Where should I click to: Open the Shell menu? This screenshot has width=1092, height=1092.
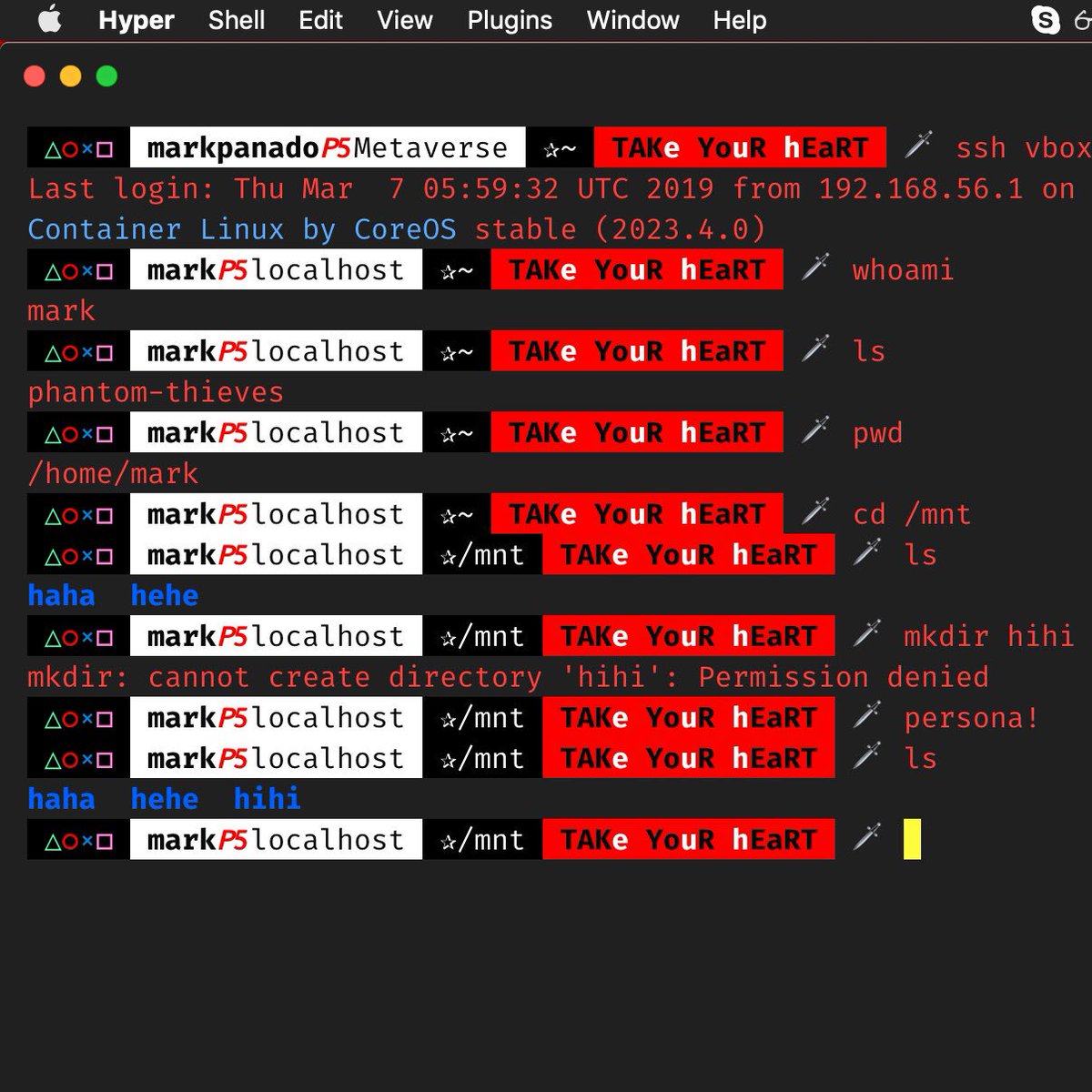pyautogui.click(x=236, y=20)
